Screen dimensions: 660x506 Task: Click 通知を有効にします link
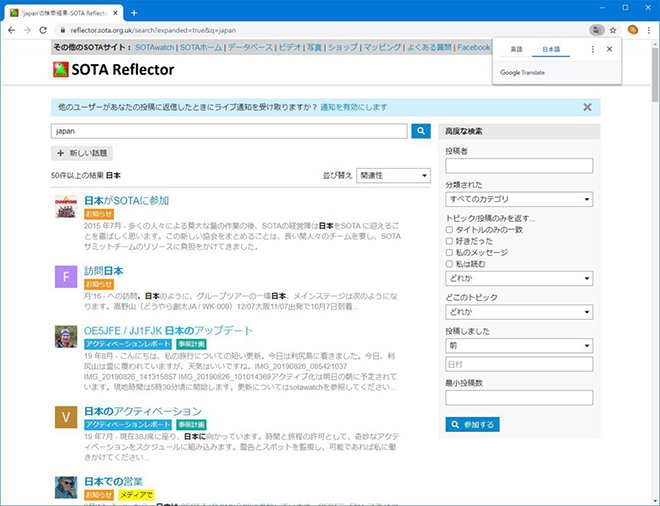354,107
